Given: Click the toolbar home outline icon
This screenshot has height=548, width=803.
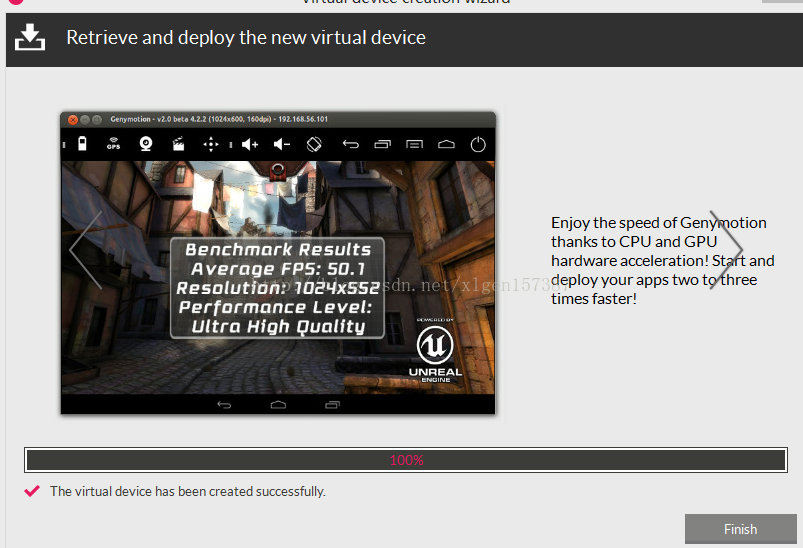Looking at the screenshot, I should click(446, 144).
